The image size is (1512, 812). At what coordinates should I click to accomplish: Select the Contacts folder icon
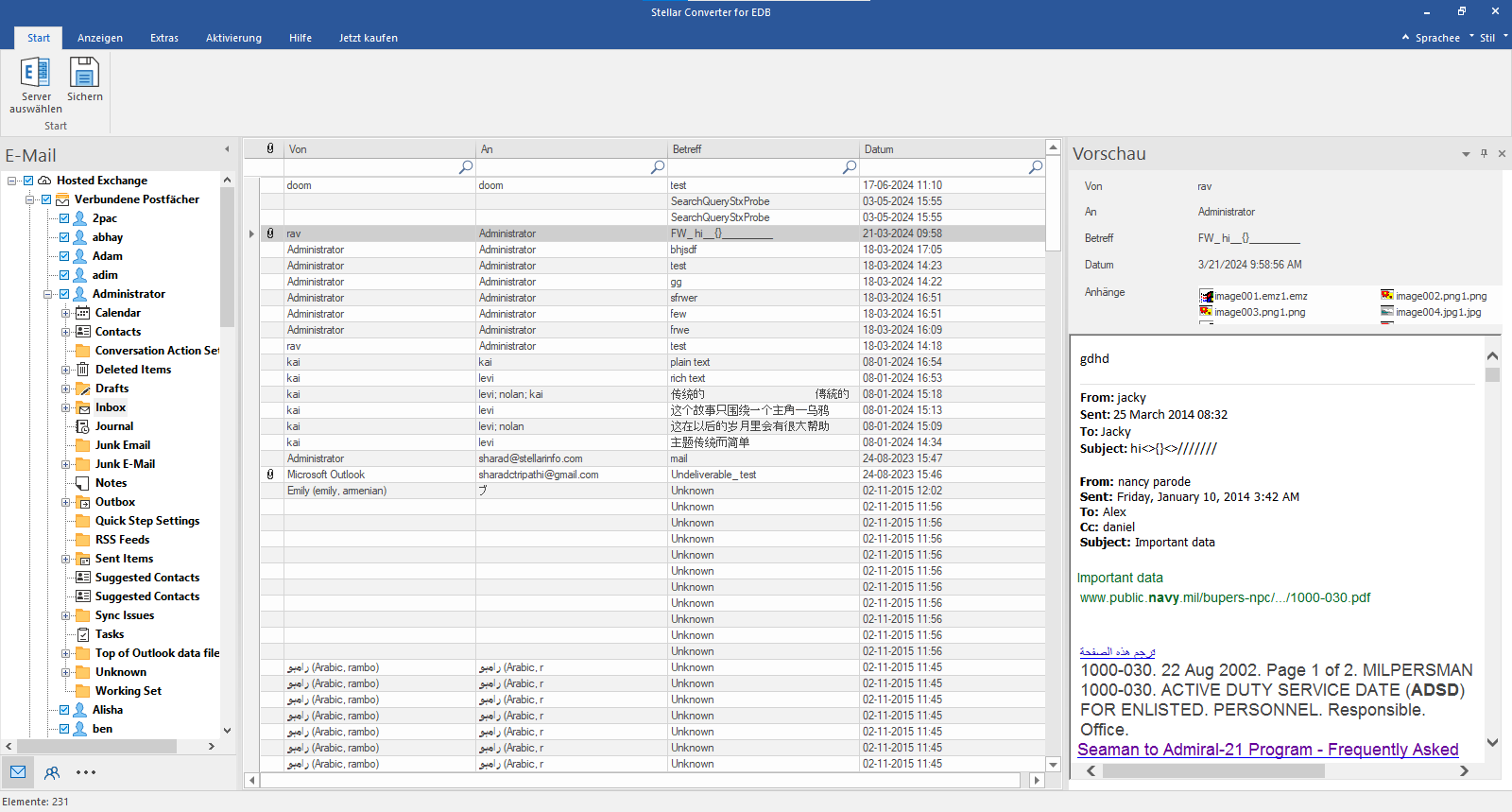coord(83,332)
